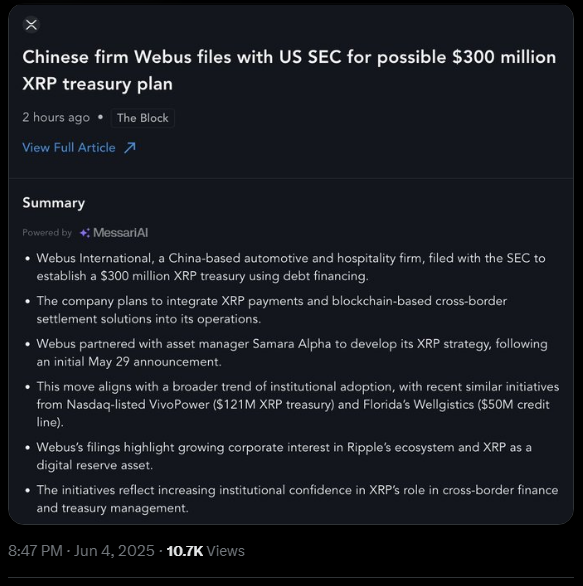Close the article card with the X icon
The image size is (583, 586).
click(31, 25)
